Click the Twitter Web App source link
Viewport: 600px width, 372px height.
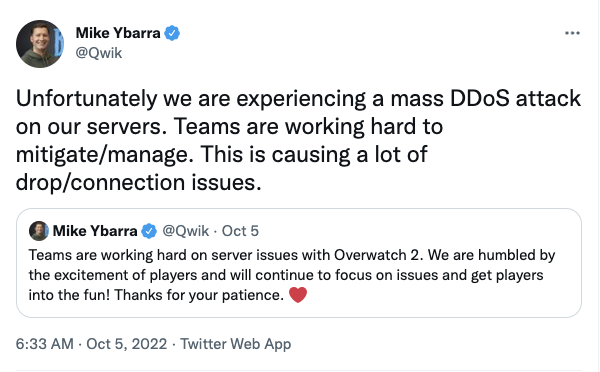[236, 344]
